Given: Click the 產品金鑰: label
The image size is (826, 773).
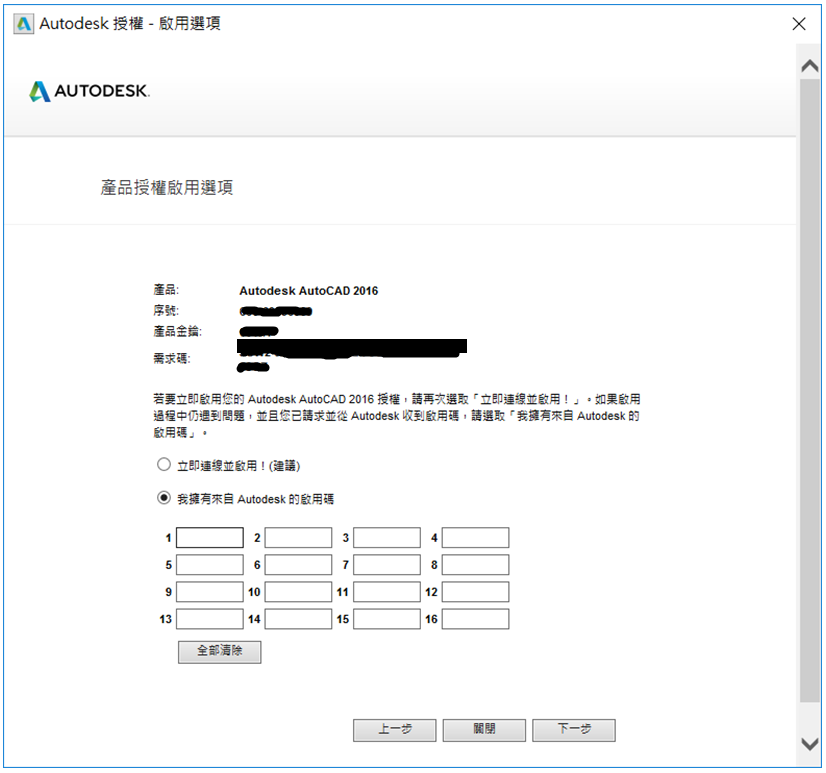Looking at the screenshot, I should [178, 331].
